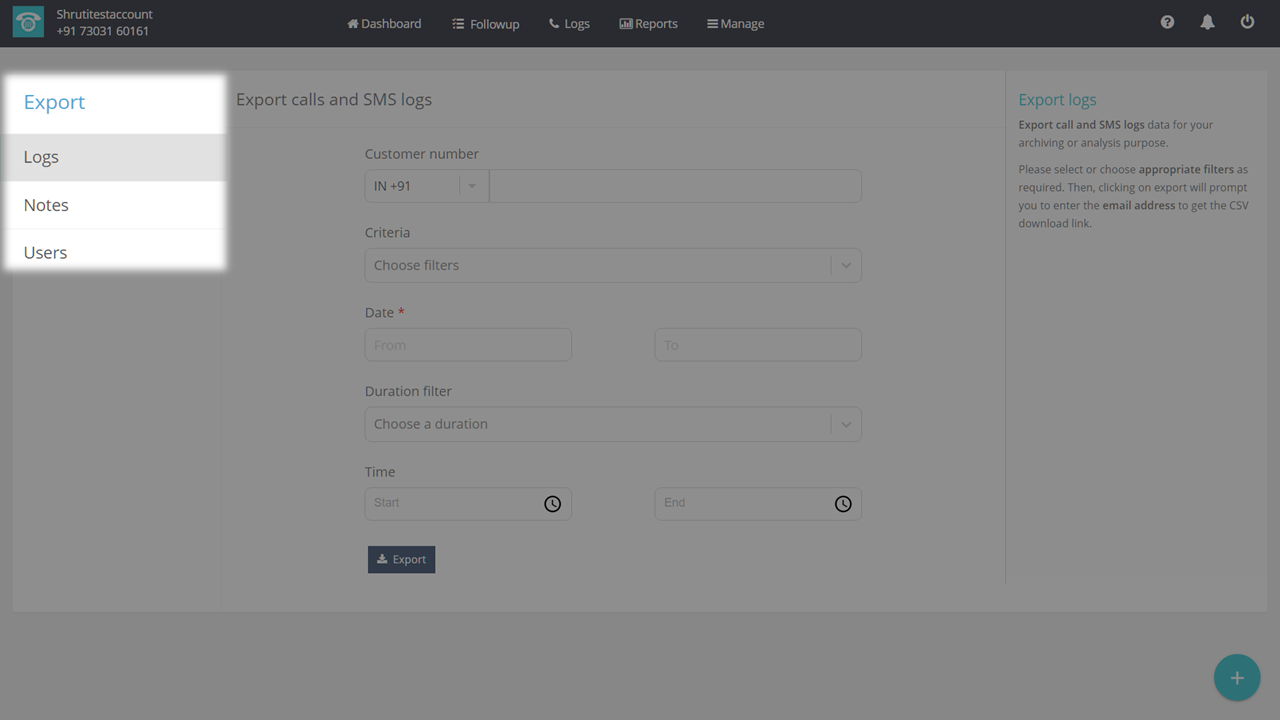Select Users in the Export sidebar

[x=45, y=252]
